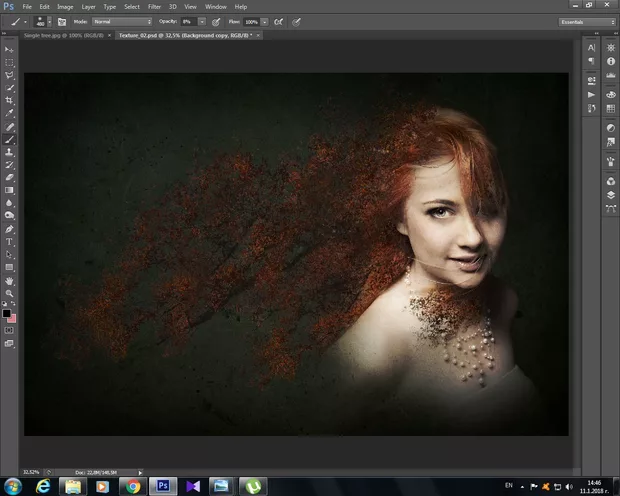Viewport: 620px width, 496px height.
Task: Select the Move tool
Action: point(10,49)
